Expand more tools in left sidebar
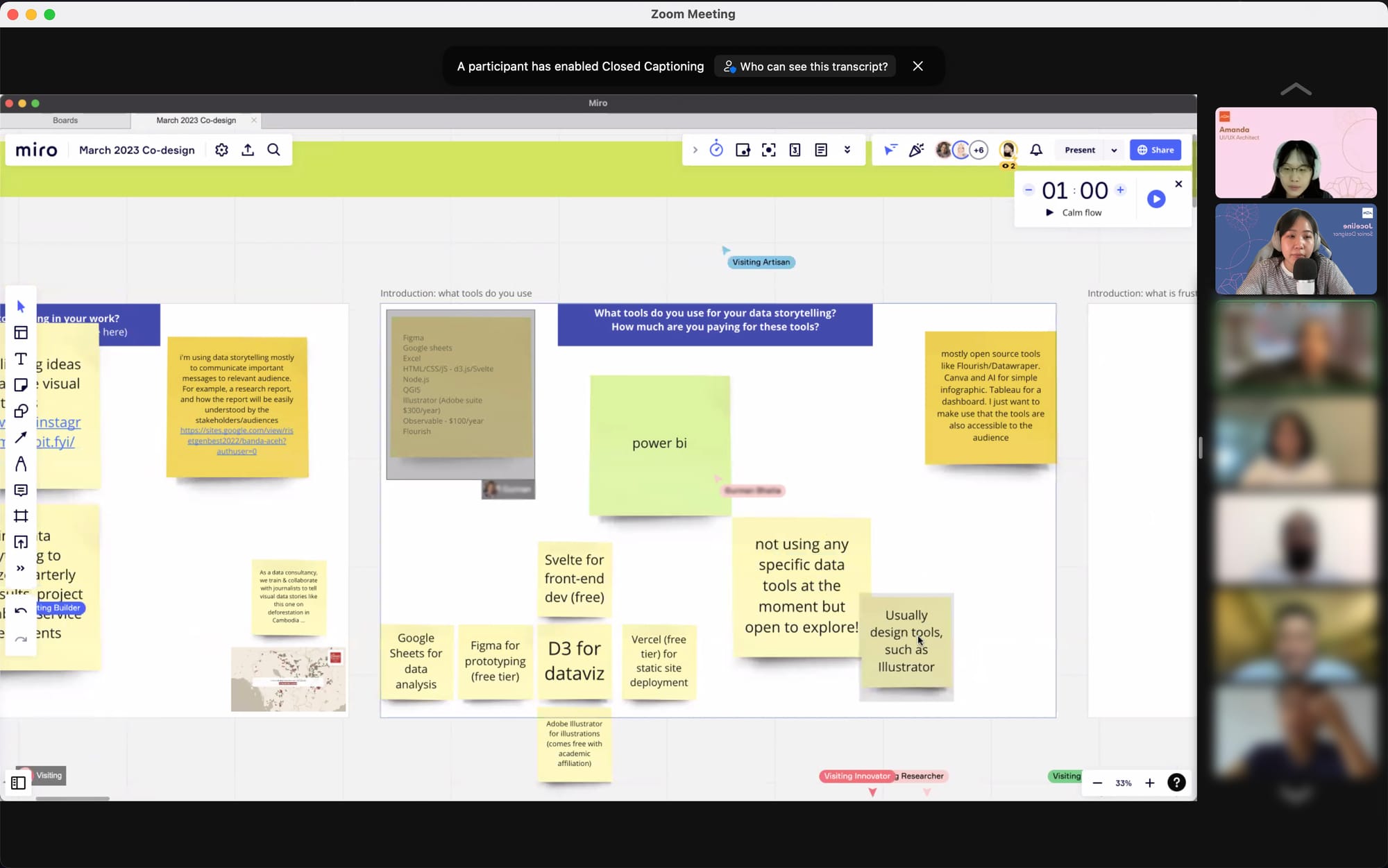Viewport: 1388px width, 868px height. (x=21, y=568)
